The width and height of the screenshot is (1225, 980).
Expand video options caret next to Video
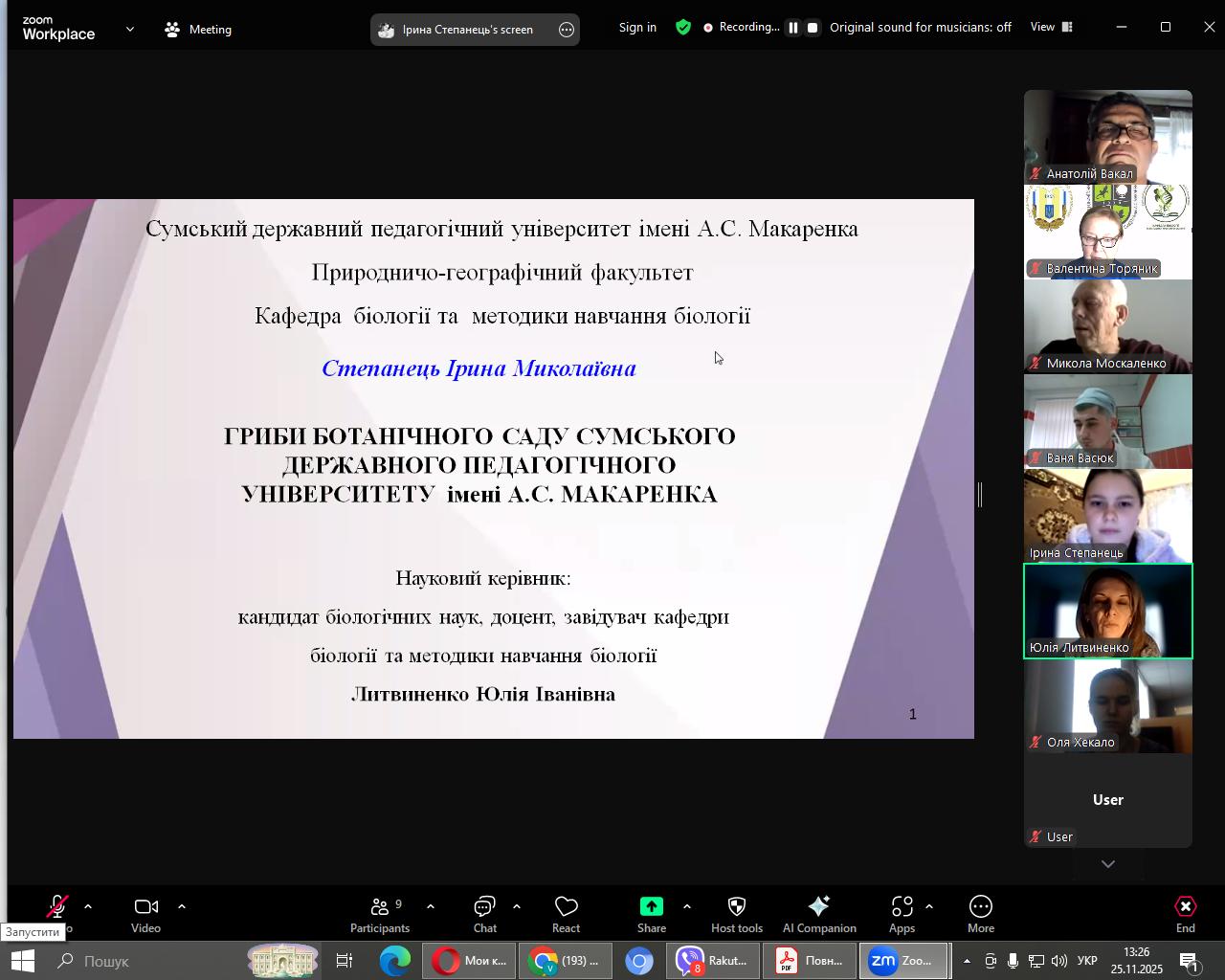tap(182, 906)
